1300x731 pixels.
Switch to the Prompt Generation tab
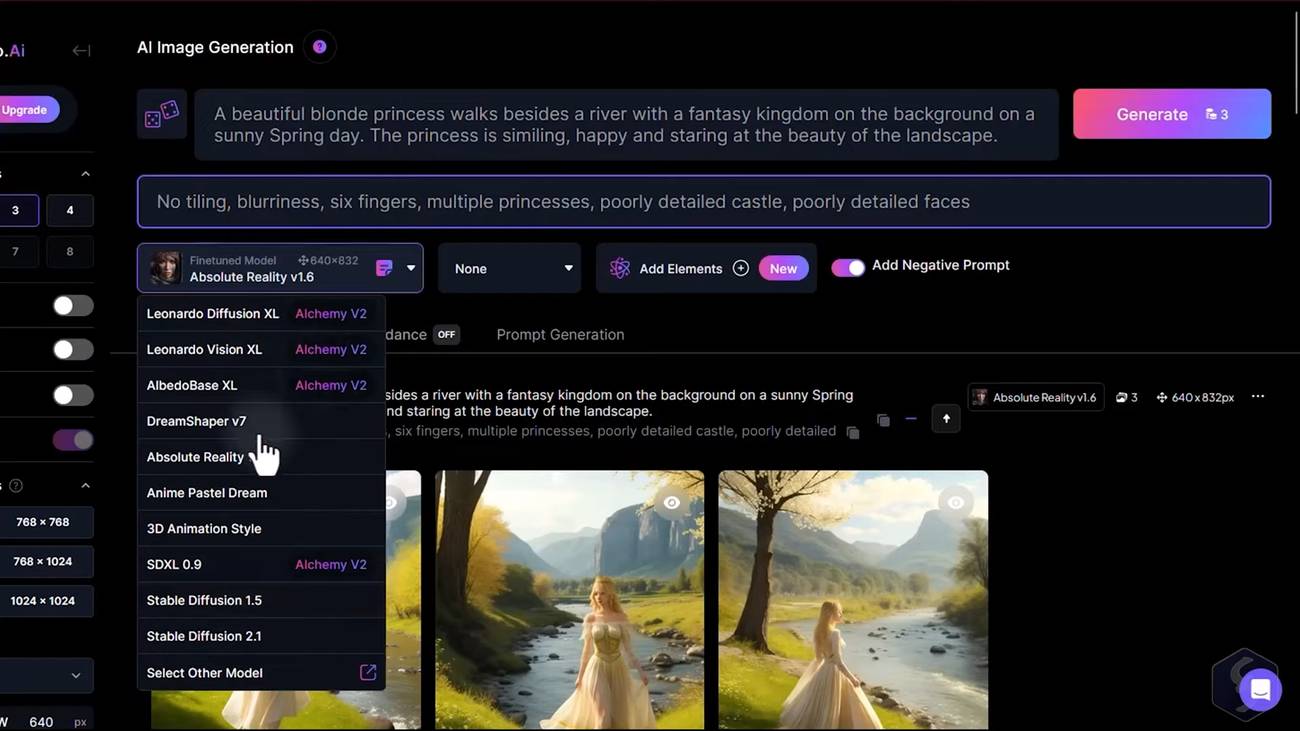560,335
